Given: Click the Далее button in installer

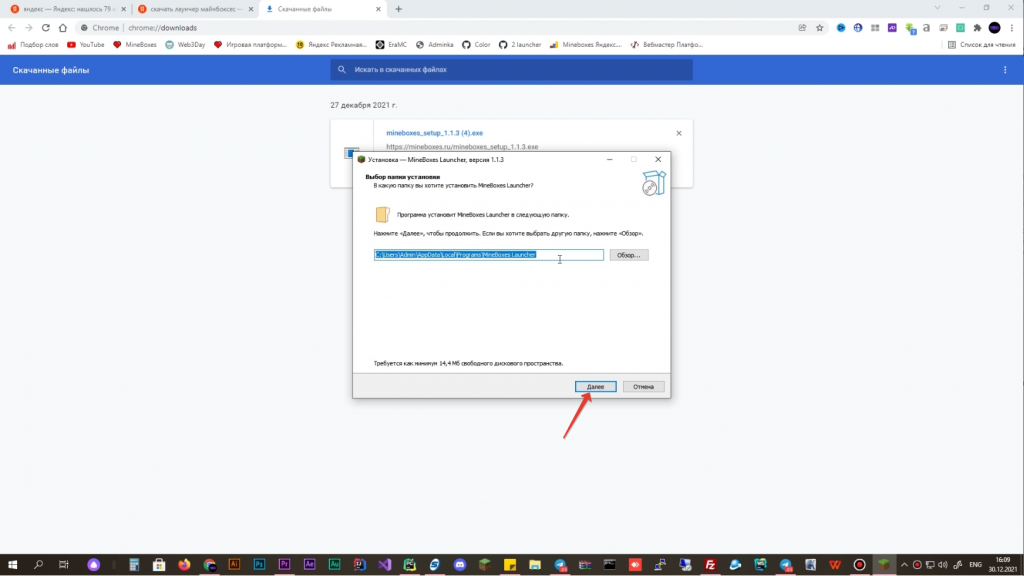Looking at the screenshot, I should (595, 386).
